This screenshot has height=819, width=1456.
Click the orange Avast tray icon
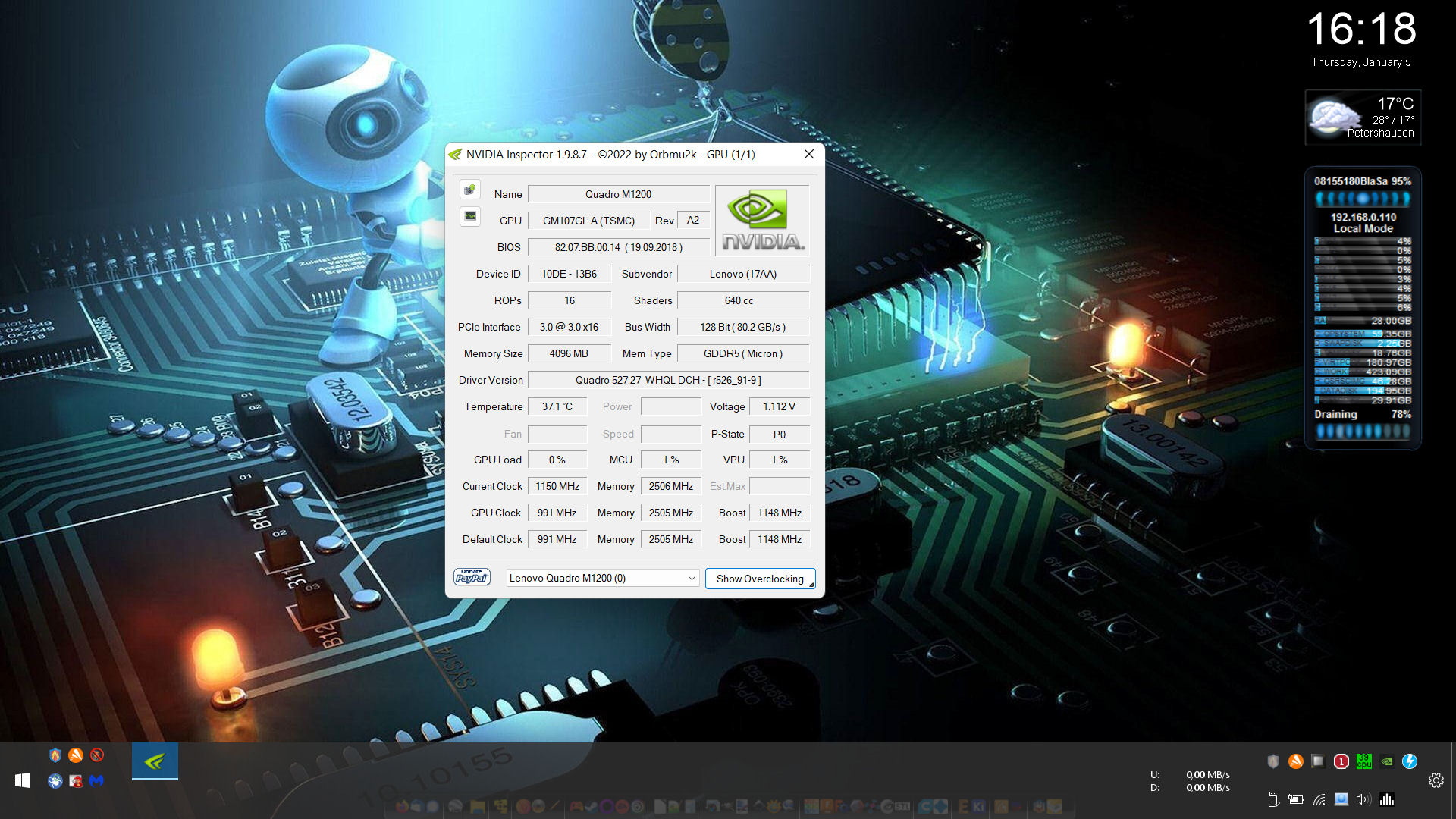coord(1296,761)
